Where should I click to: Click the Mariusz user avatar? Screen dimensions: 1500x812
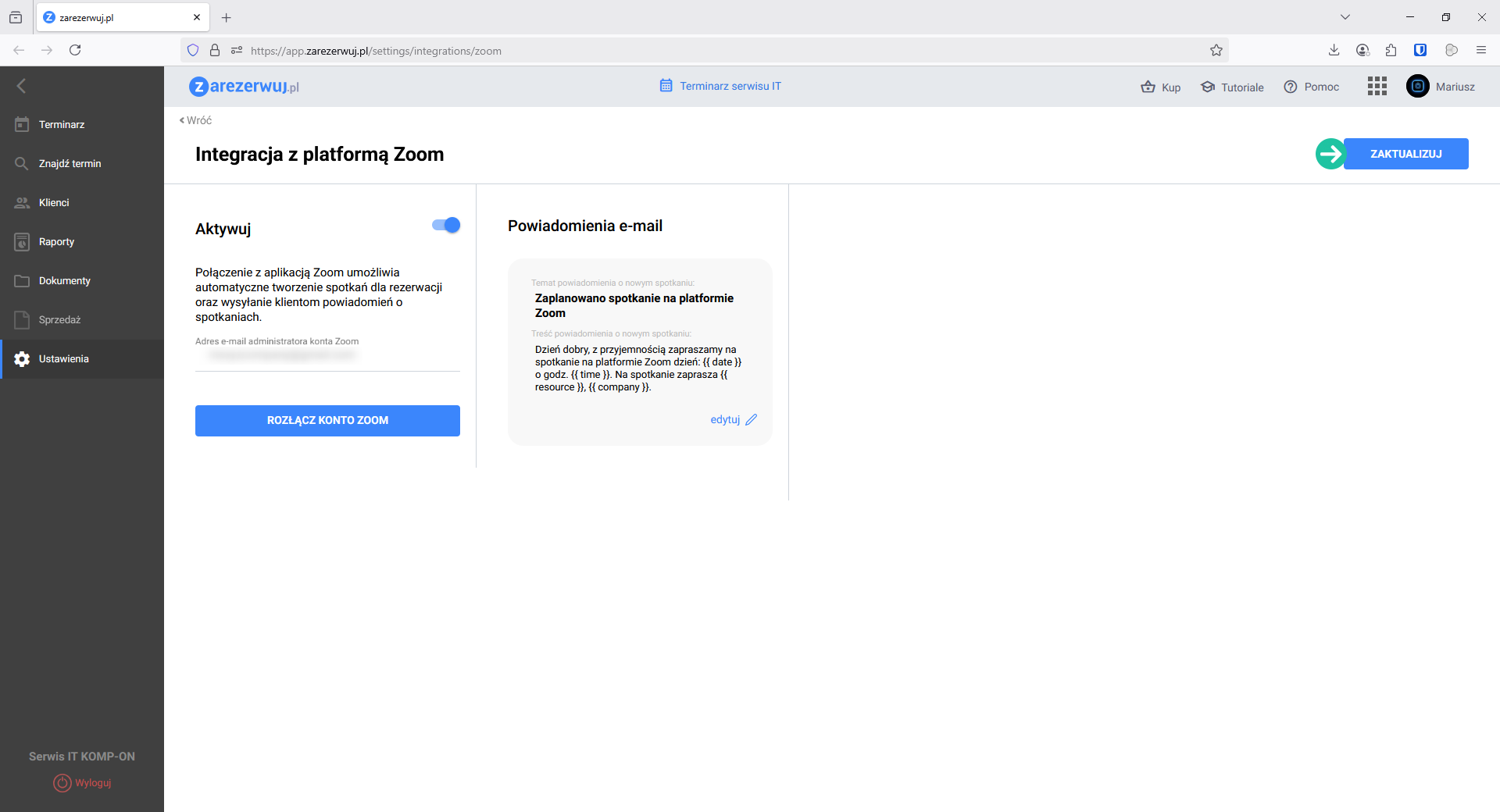click(1418, 86)
